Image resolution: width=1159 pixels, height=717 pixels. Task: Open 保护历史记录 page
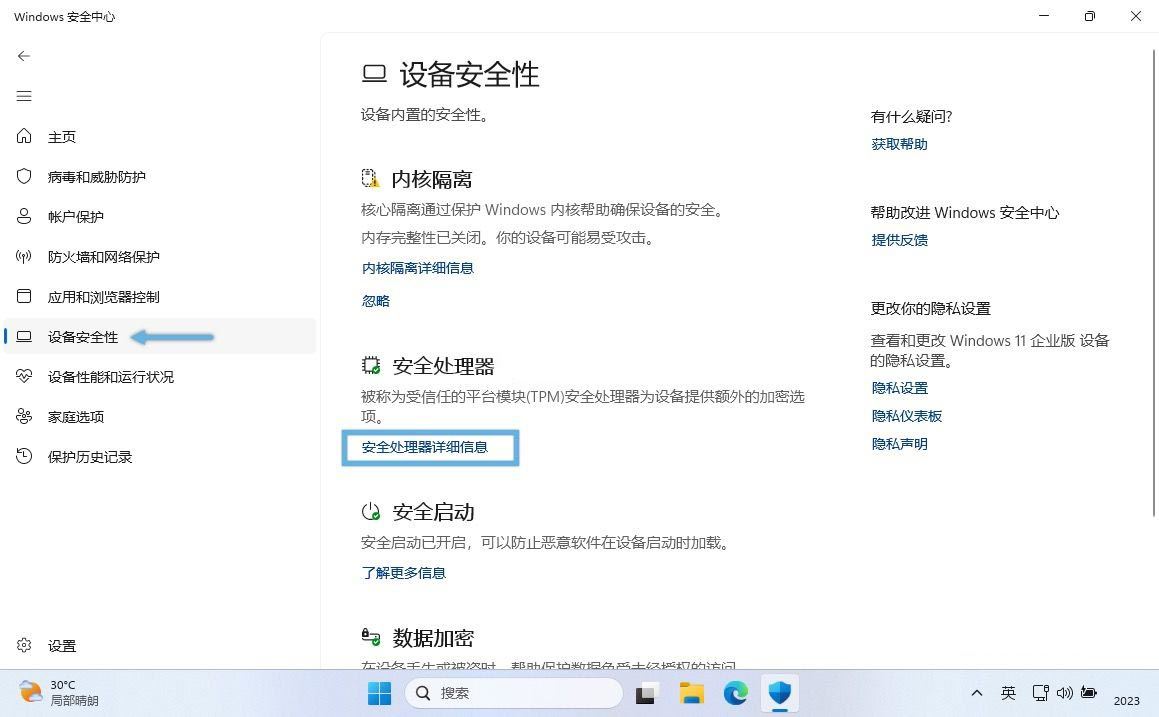[x=89, y=457]
